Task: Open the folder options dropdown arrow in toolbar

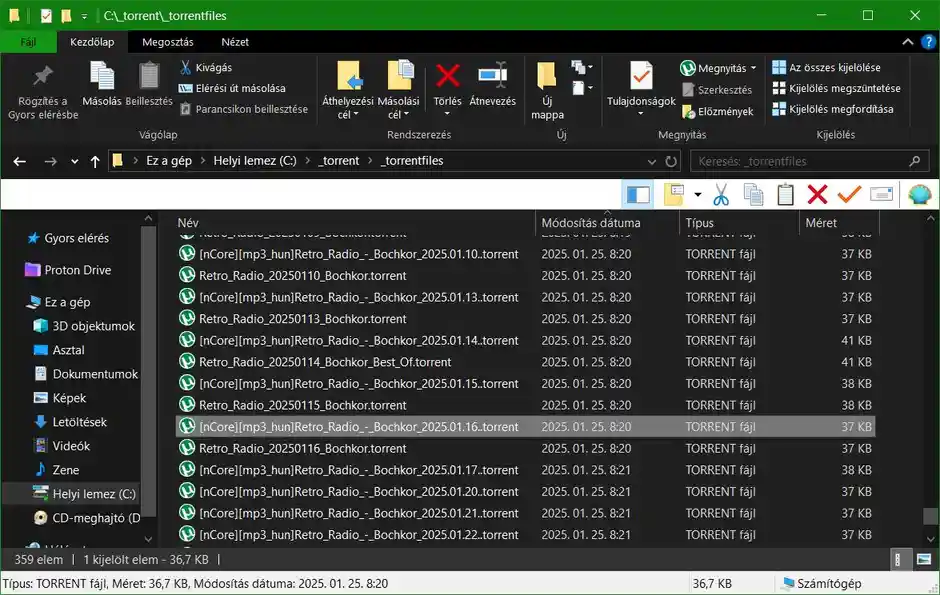Action: point(697,194)
